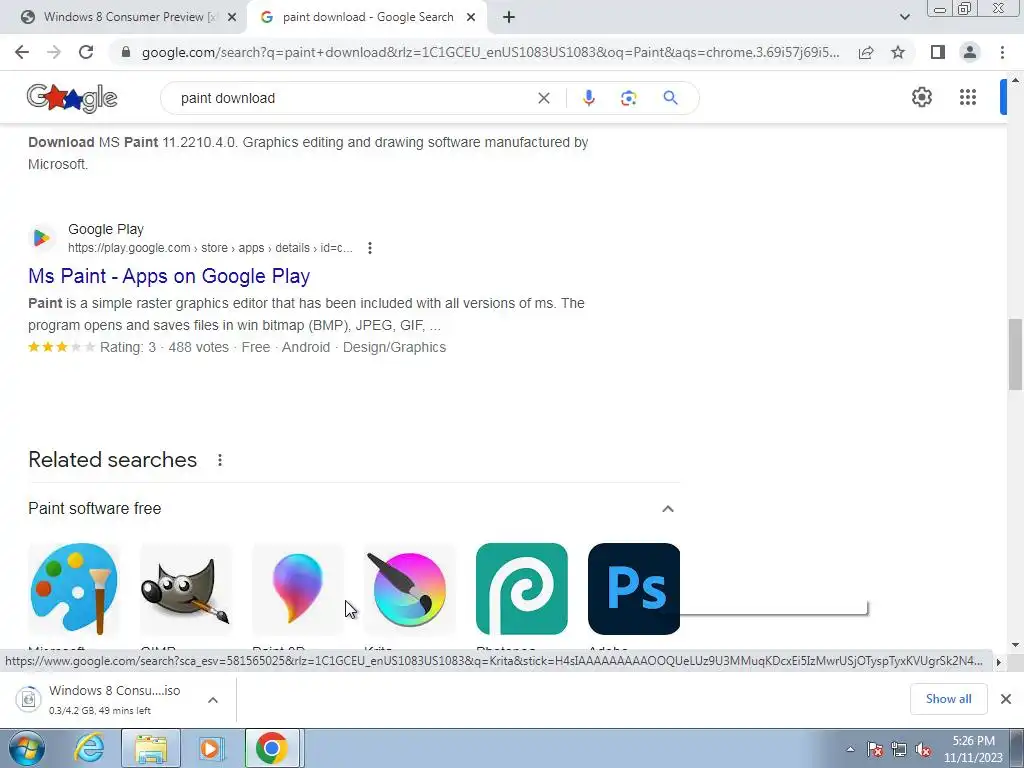The width and height of the screenshot is (1024, 768).
Task: Click the Chrome taskbar button
Action: pos(272,748)
